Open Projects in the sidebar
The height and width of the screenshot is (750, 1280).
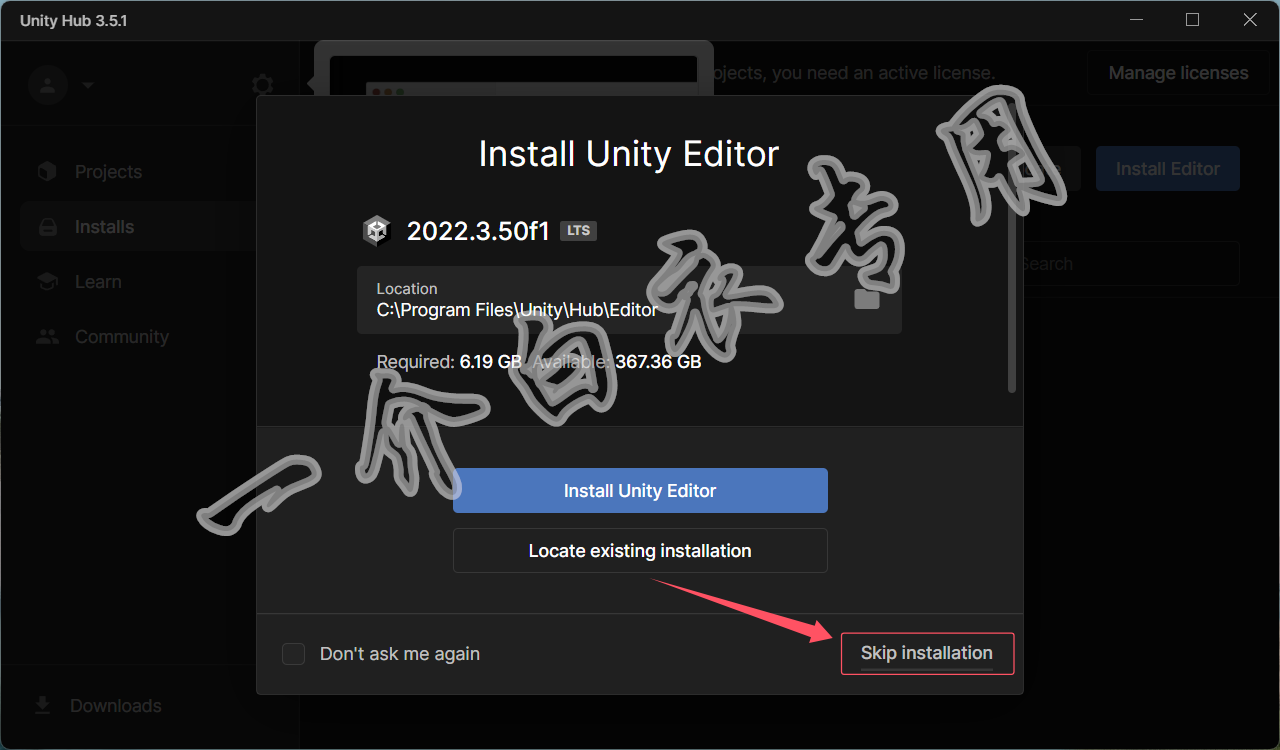(x=108, y=172)
